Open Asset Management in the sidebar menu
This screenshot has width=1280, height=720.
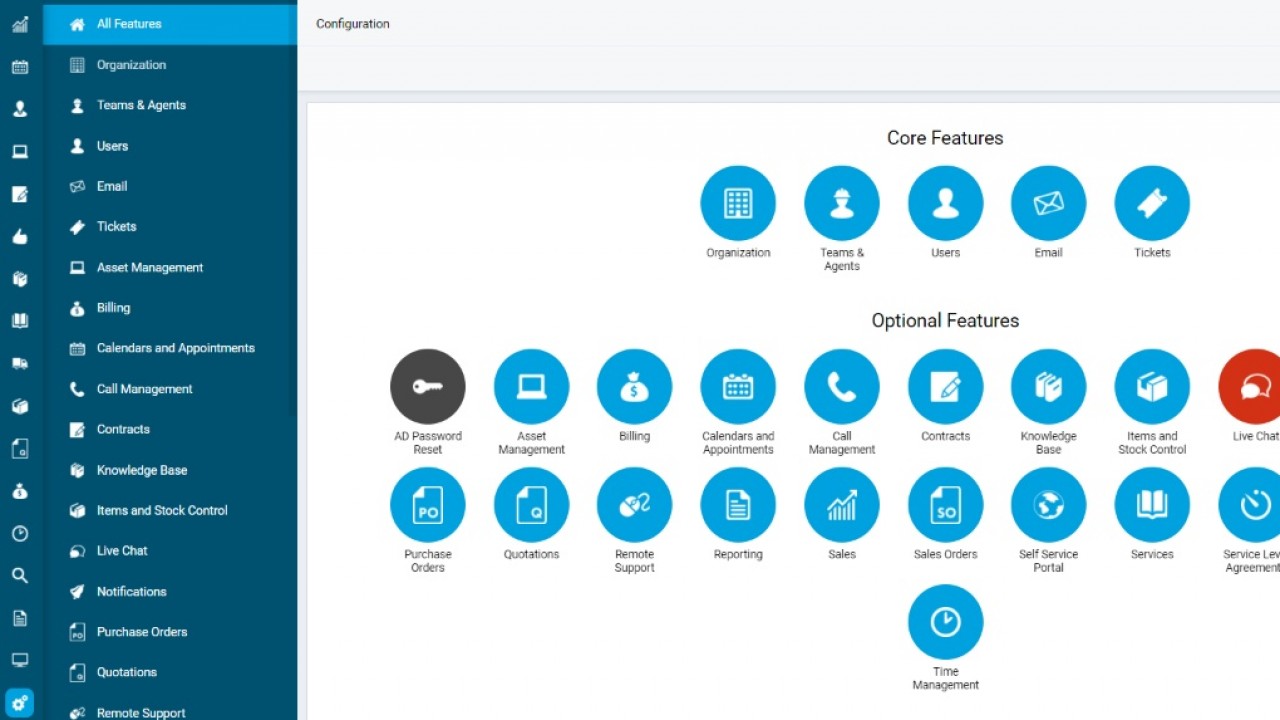150,268
